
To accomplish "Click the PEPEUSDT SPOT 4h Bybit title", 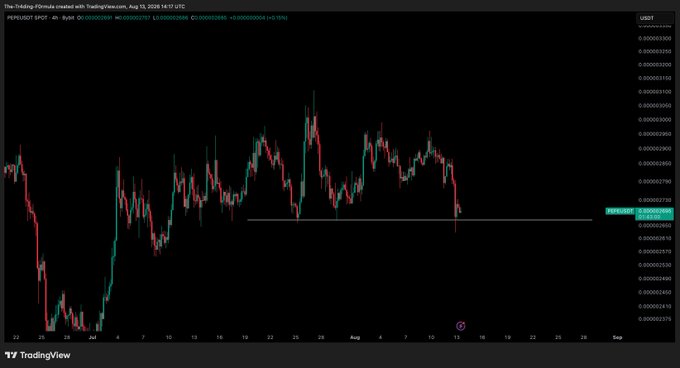I will point(41,18).
